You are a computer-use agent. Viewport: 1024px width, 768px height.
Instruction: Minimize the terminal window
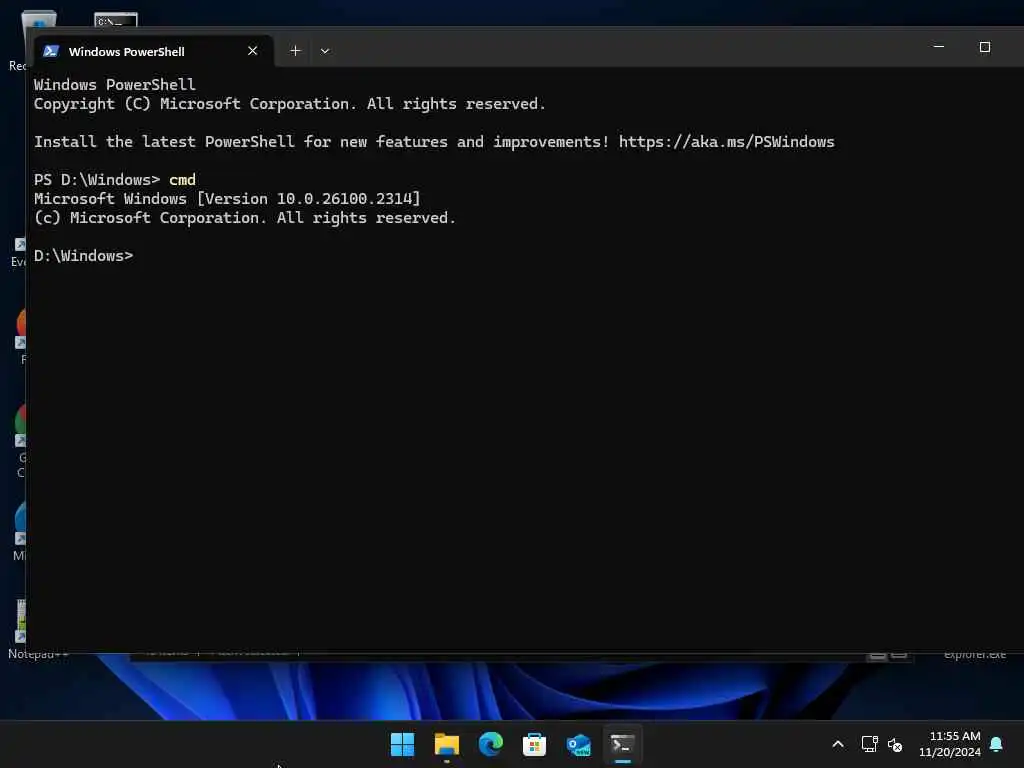939,47
